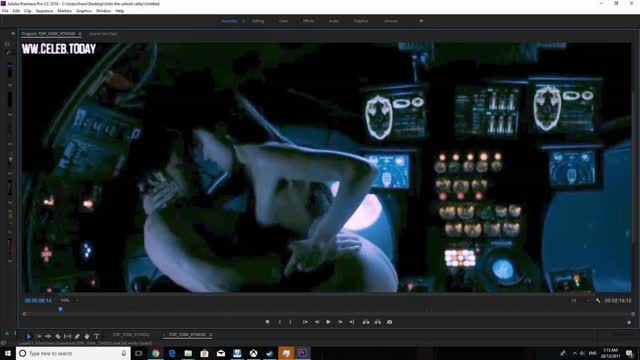Open the Button Editor plus icon

(629, 322)
